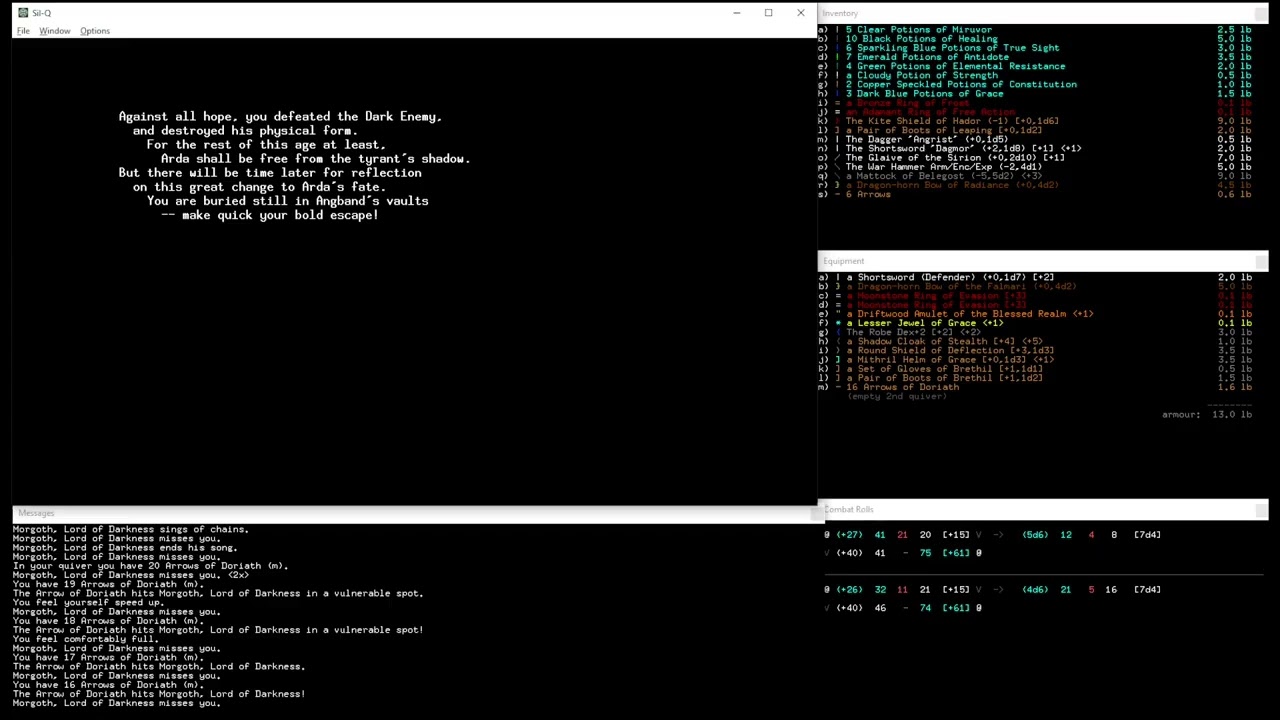Close the Messages sub-window

coord(817,513)
